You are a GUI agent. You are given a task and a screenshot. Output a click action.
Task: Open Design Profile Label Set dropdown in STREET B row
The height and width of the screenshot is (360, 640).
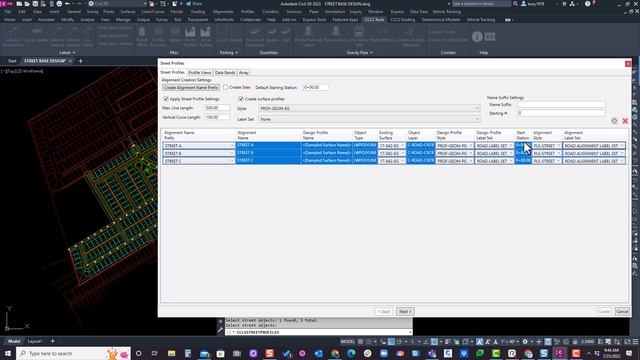(511, 153)
